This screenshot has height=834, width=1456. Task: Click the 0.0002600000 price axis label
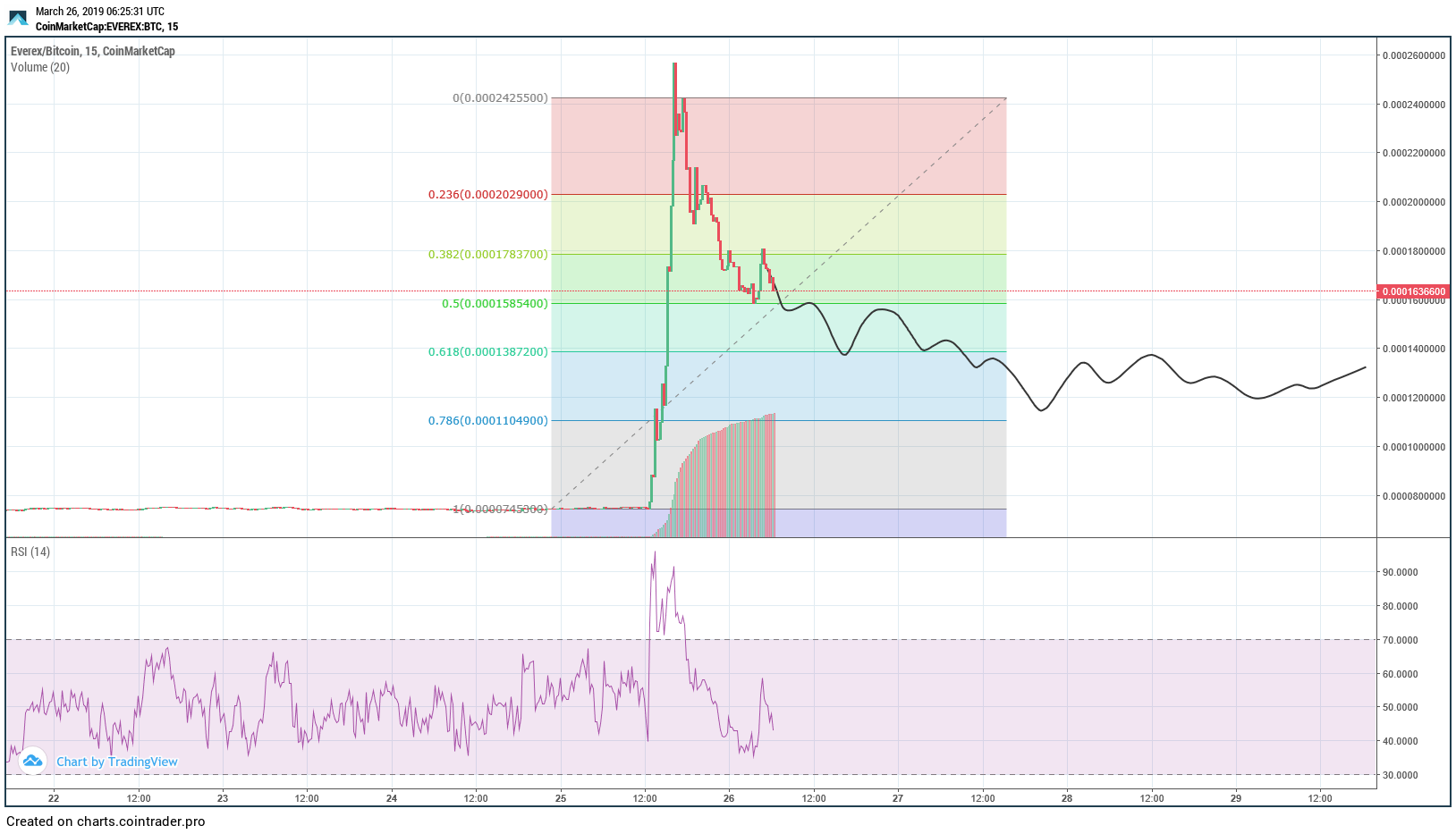[x=1413, y=55]
